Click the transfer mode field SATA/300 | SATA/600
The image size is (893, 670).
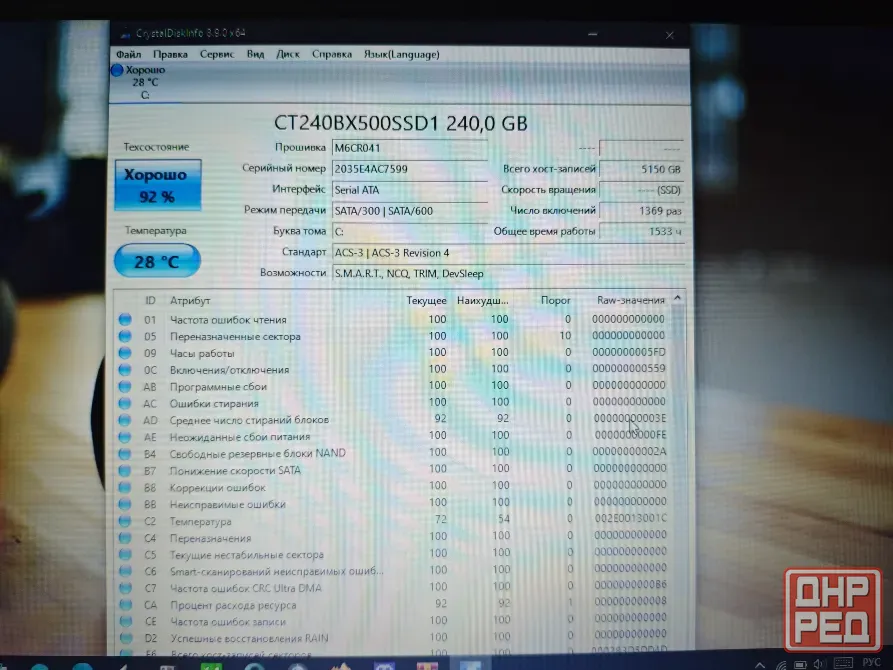point(409,211)
